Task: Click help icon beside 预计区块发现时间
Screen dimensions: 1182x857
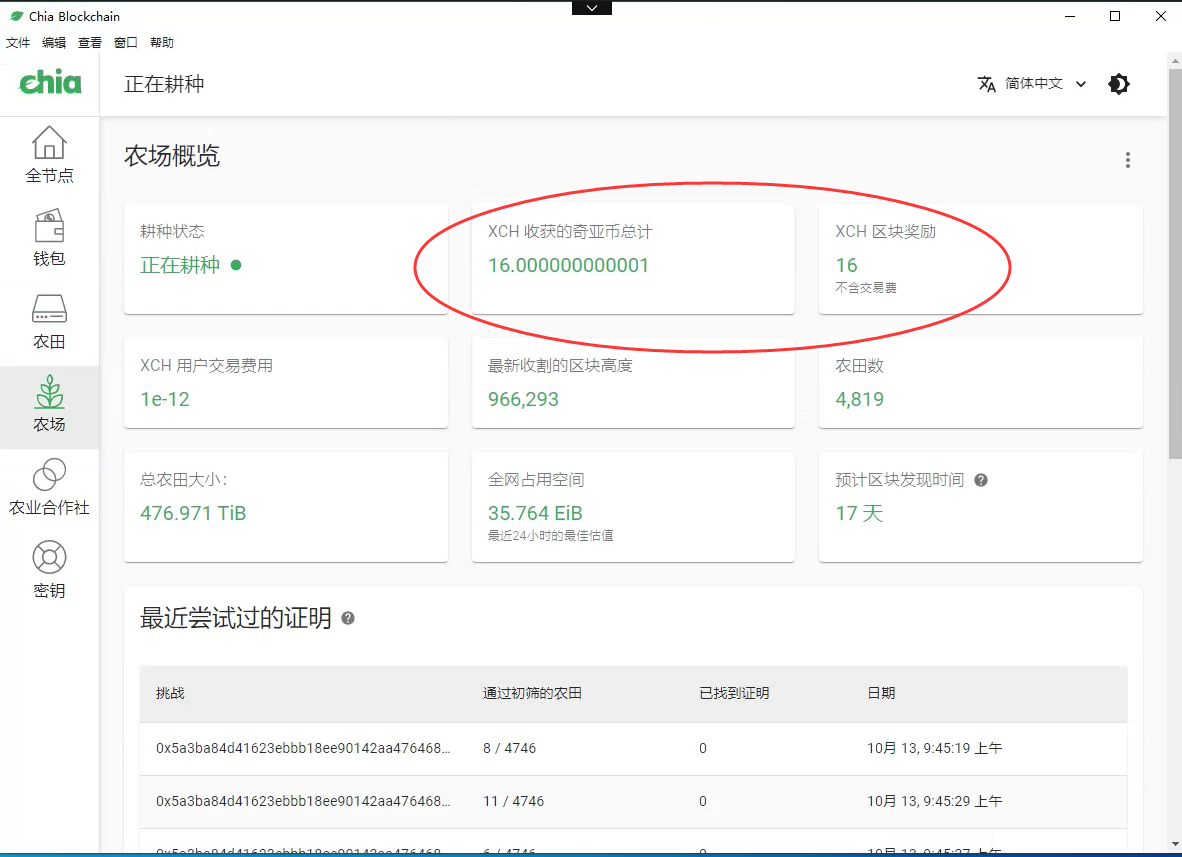Action: (981, 480)
